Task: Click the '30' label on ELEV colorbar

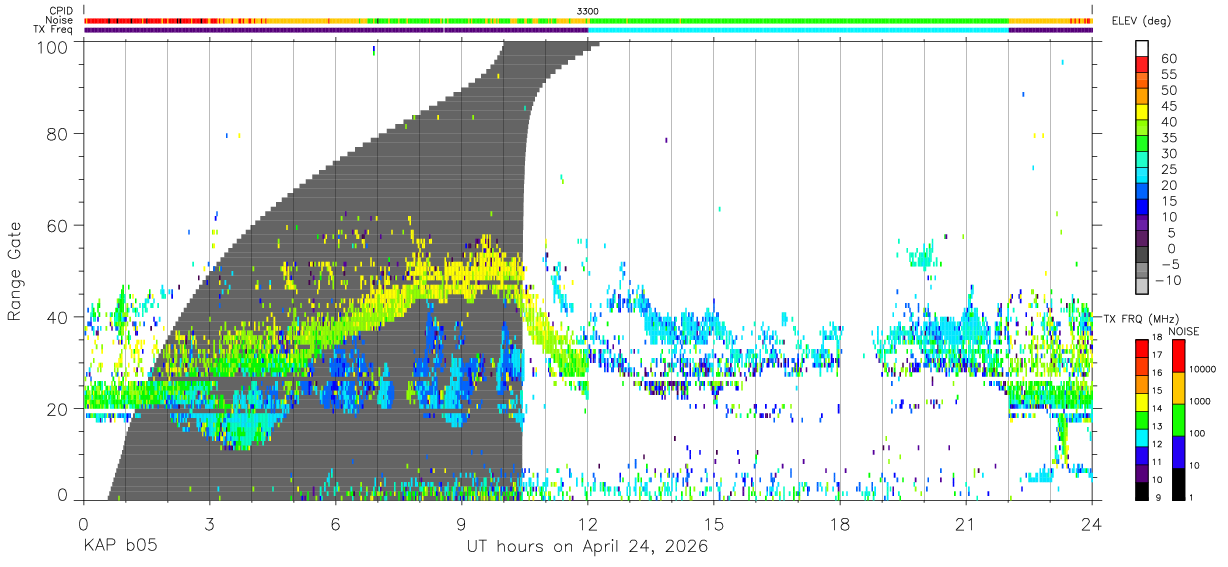Action: (x=1169, y=154)
